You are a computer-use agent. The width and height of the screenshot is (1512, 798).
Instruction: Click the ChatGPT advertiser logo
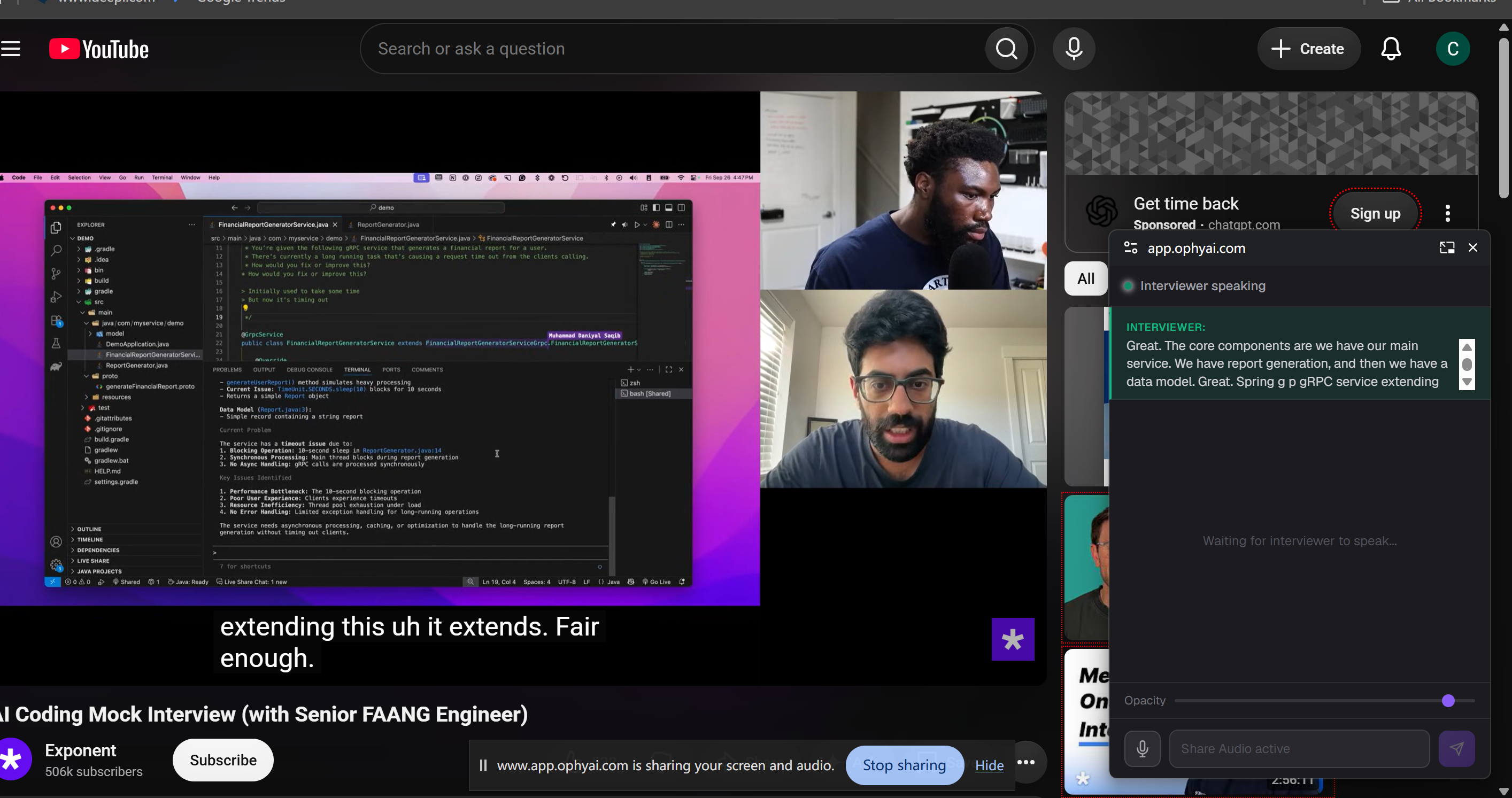pyautogui.click(x=1101, y=212)
